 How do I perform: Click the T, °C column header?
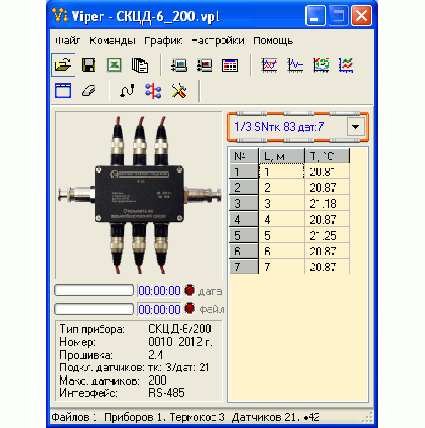tap(327, 156)
